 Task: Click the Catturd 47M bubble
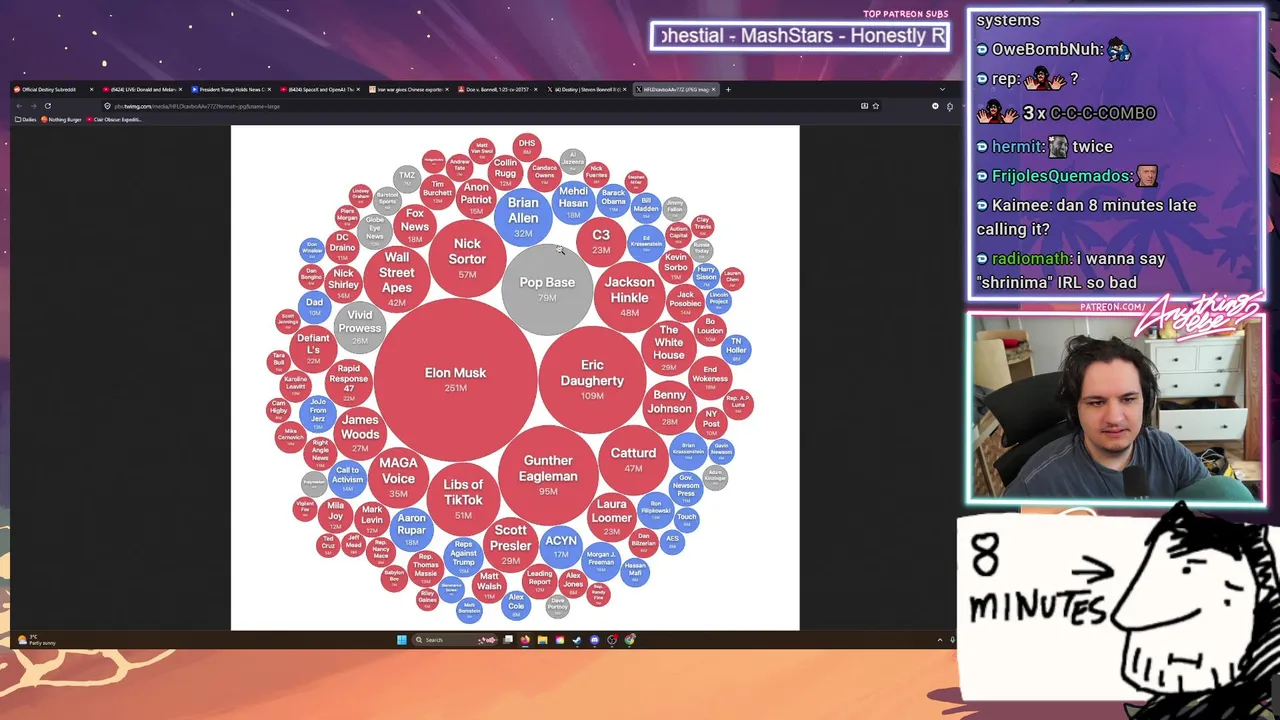click(x=633, y=459)
